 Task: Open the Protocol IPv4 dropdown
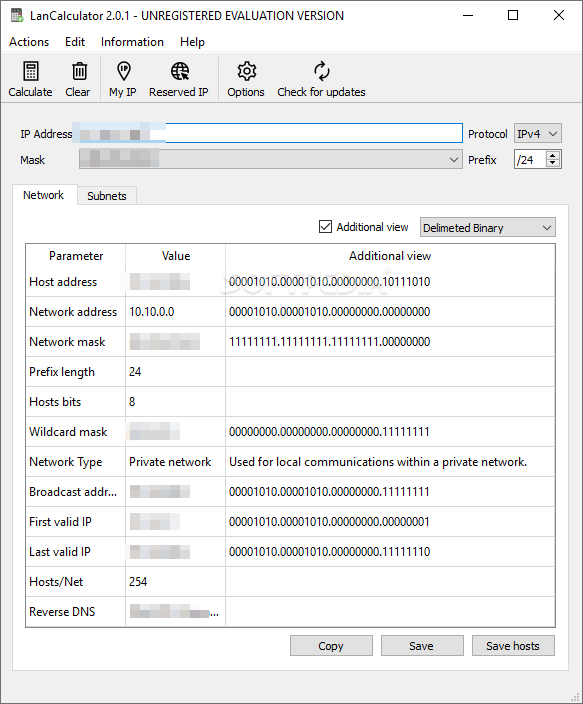pos(537,134)
